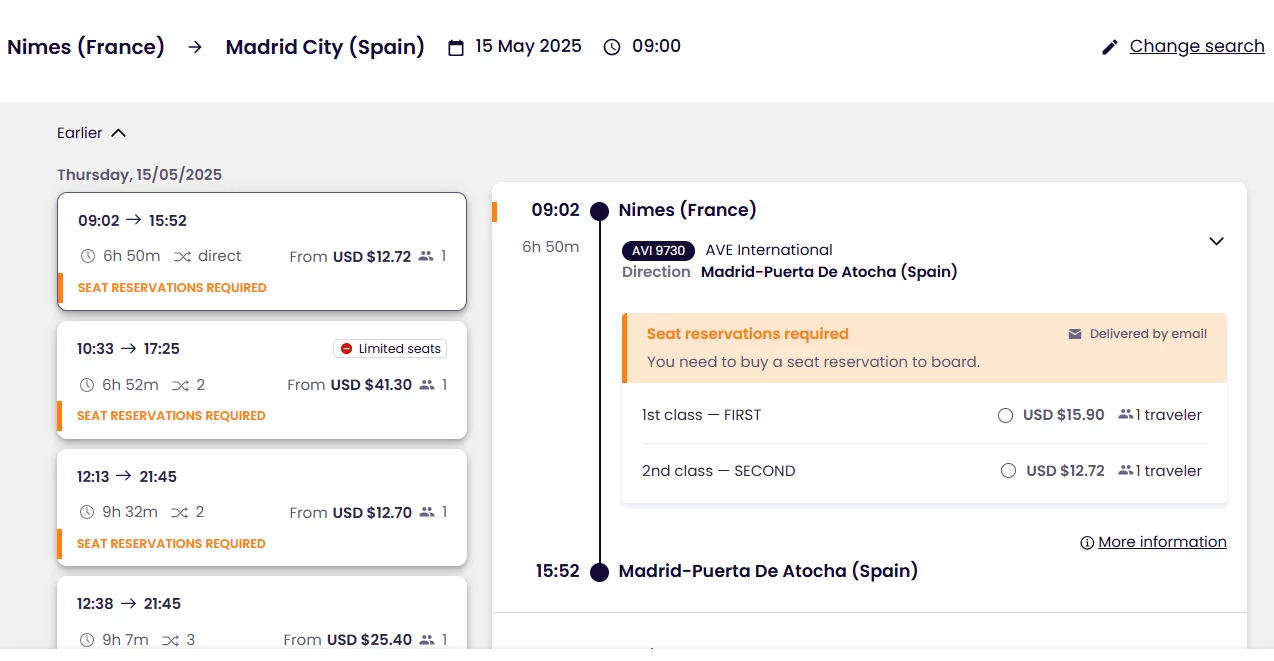Click the clock icon beside 09:00
1274x661 pixels.
pos(612,47)
